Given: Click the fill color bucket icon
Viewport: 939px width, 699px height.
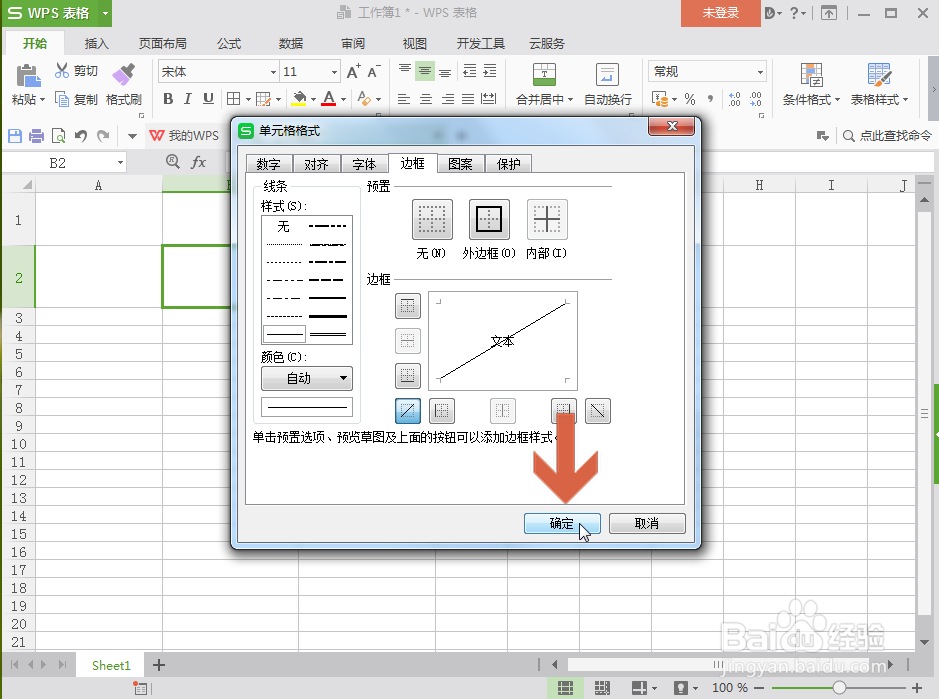Looking at the screenshot, I should tap(299, 99).
